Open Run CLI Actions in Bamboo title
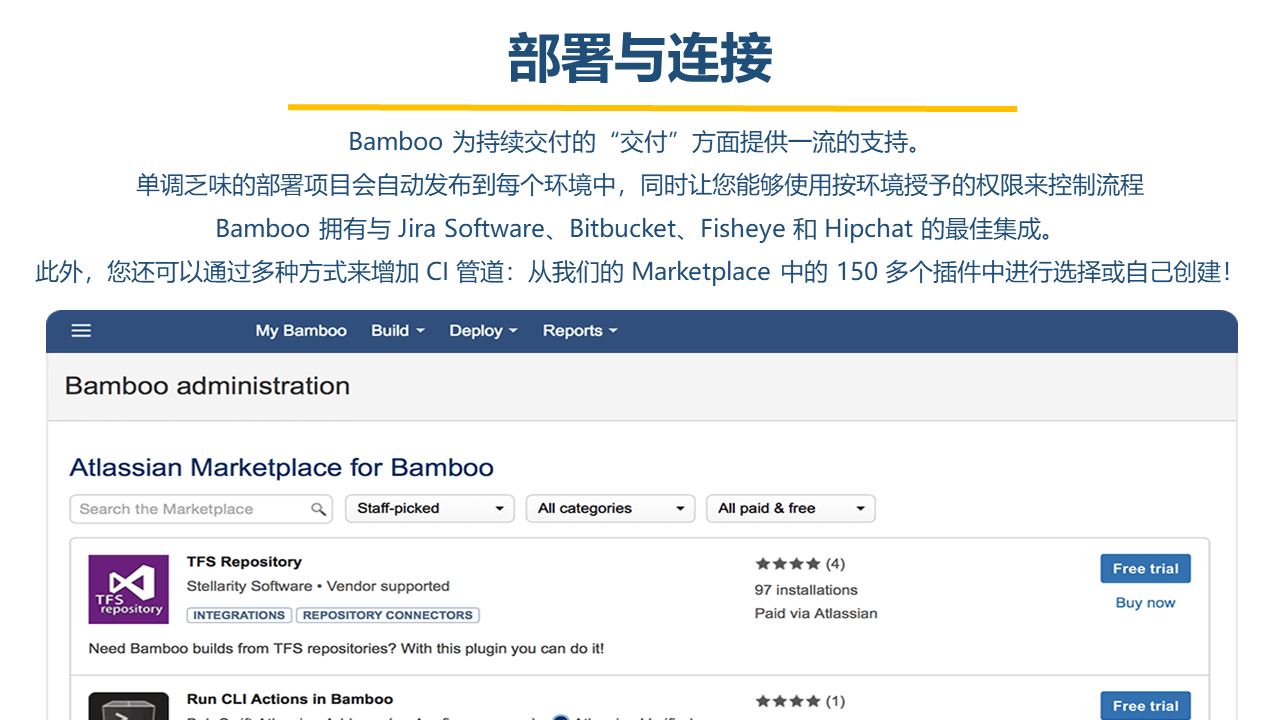 coord(290,699)
